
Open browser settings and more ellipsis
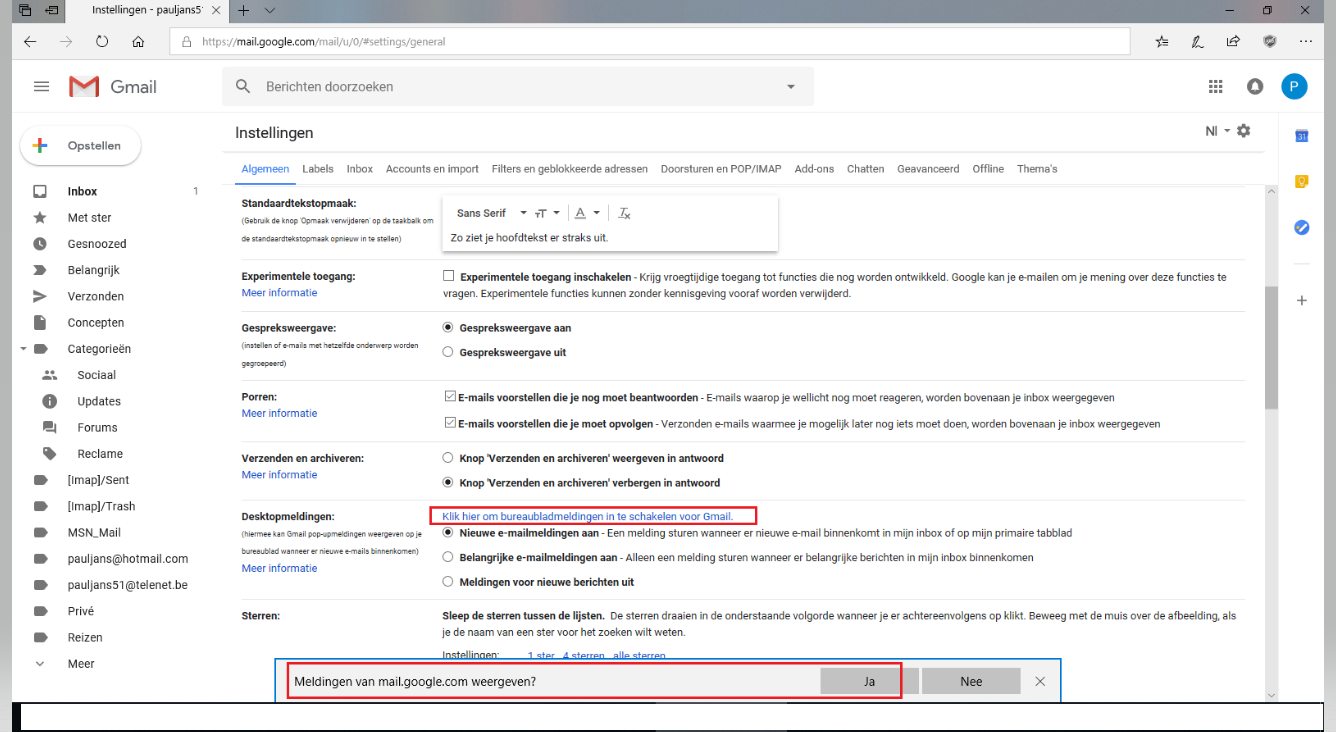point(1306,42)
